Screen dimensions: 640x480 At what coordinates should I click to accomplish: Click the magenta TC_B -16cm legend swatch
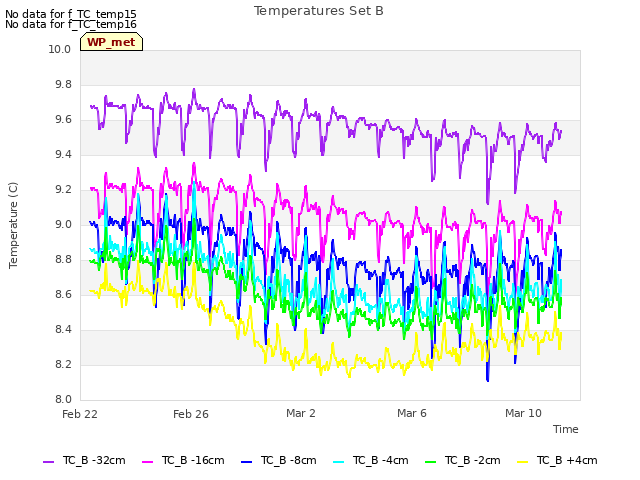[147, 462]
